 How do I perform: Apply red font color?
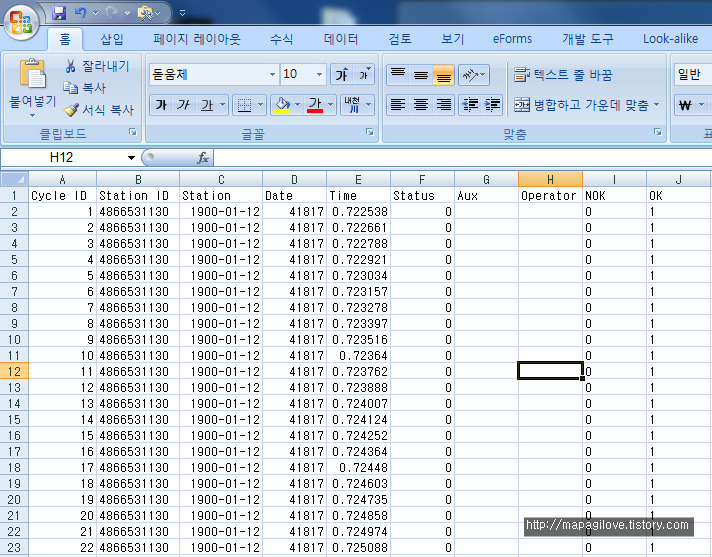tap(315, 105)
